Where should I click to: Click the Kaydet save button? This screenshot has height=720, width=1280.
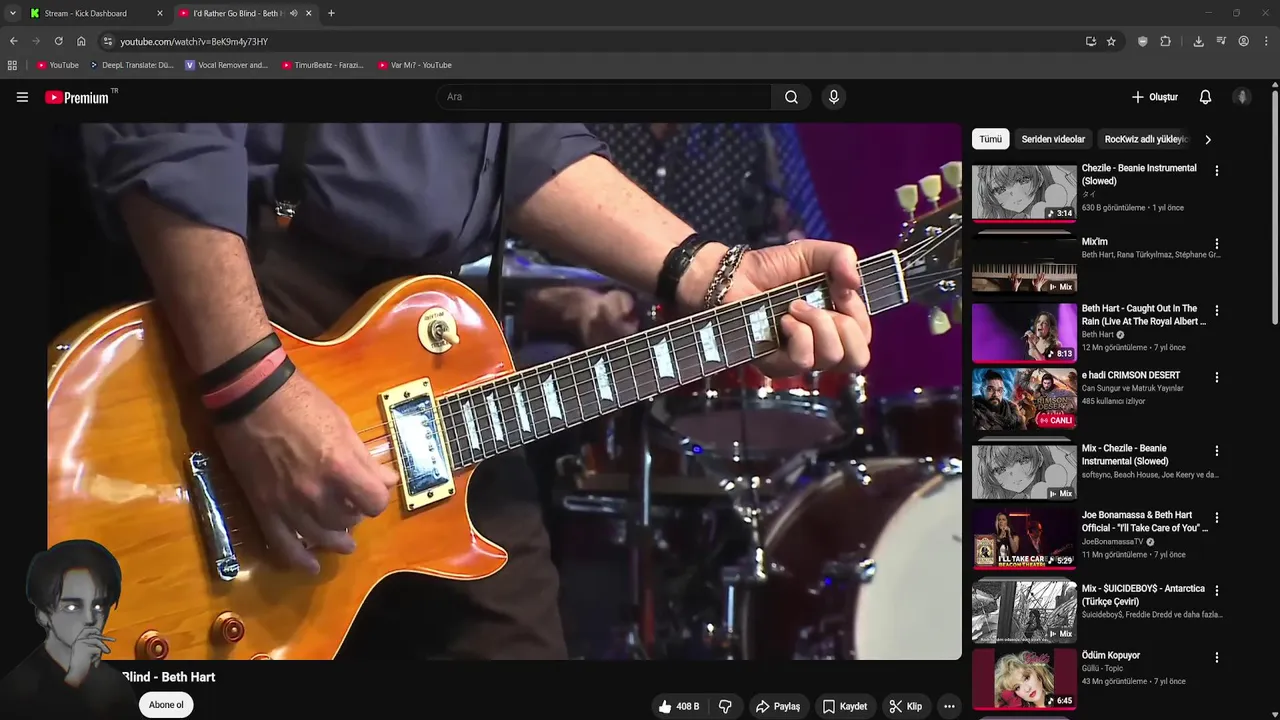coord(845,706)
